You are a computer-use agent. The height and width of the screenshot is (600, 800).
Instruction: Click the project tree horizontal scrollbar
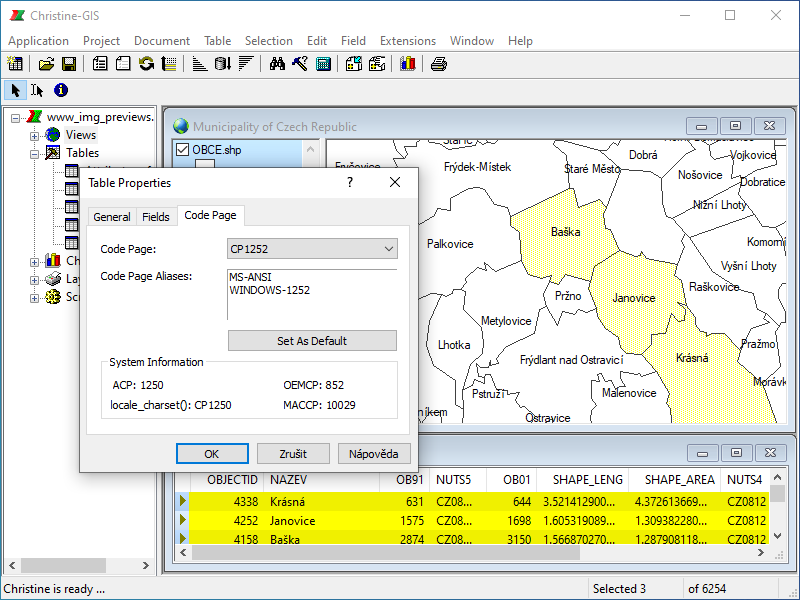pyautogui.click(x=63, y=565)
